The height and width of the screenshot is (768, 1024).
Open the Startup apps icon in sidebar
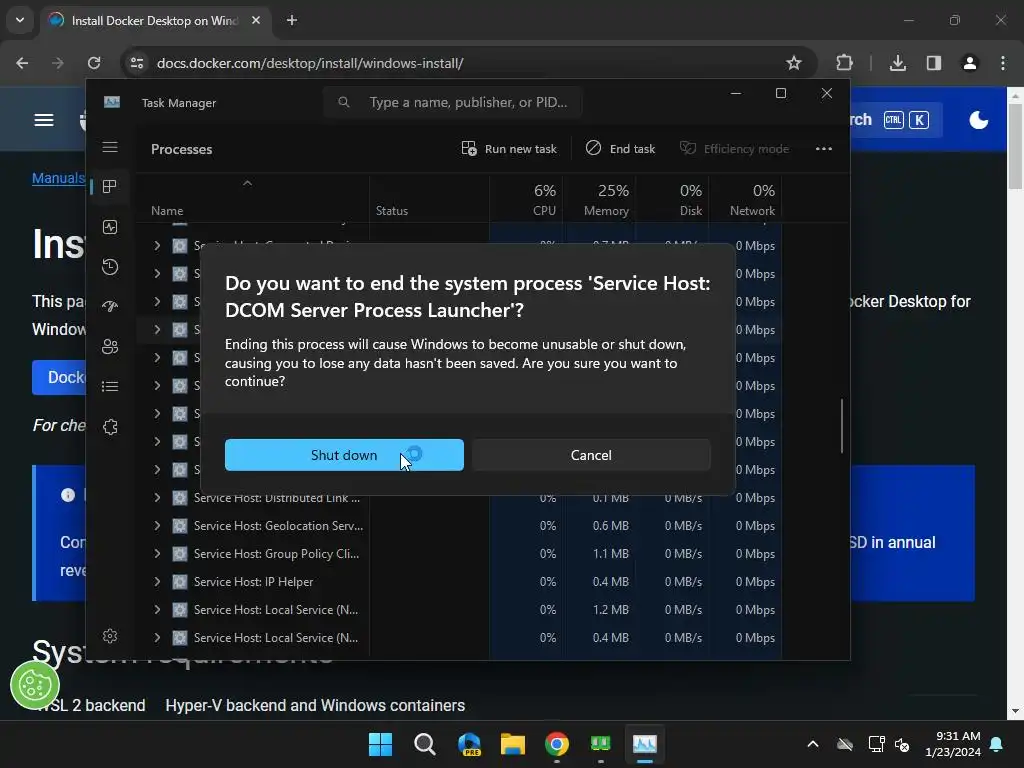pyautogui.click(x=110, y=306)
